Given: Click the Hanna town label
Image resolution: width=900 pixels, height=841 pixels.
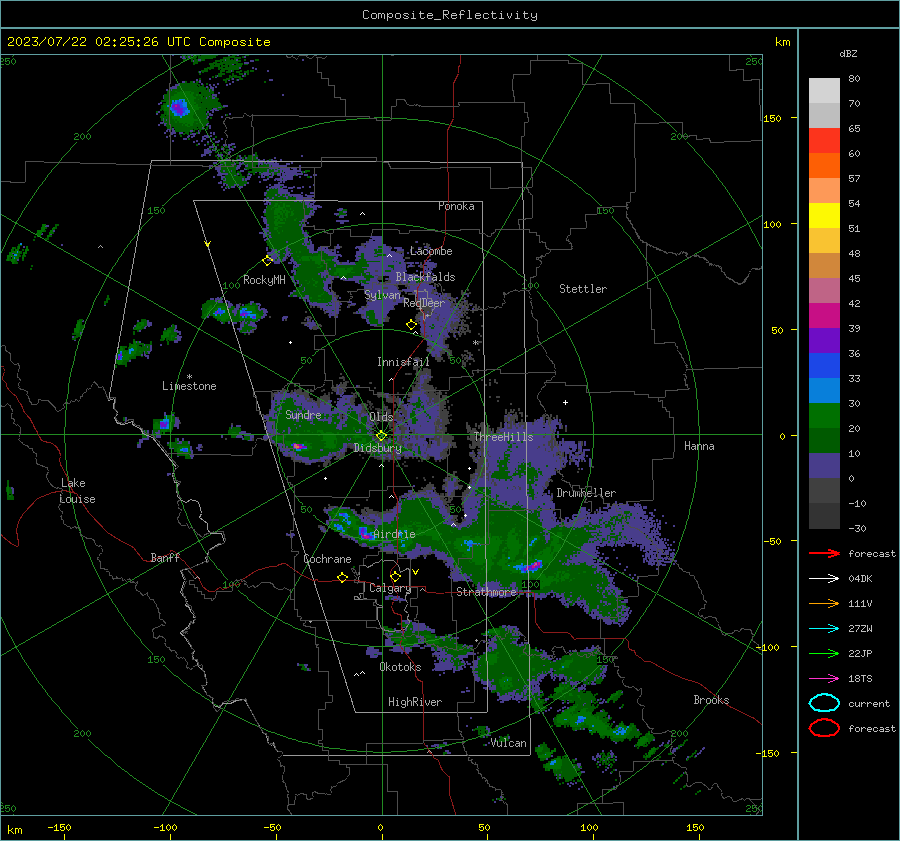Looking at the screenshot, I should coord(699,446).
